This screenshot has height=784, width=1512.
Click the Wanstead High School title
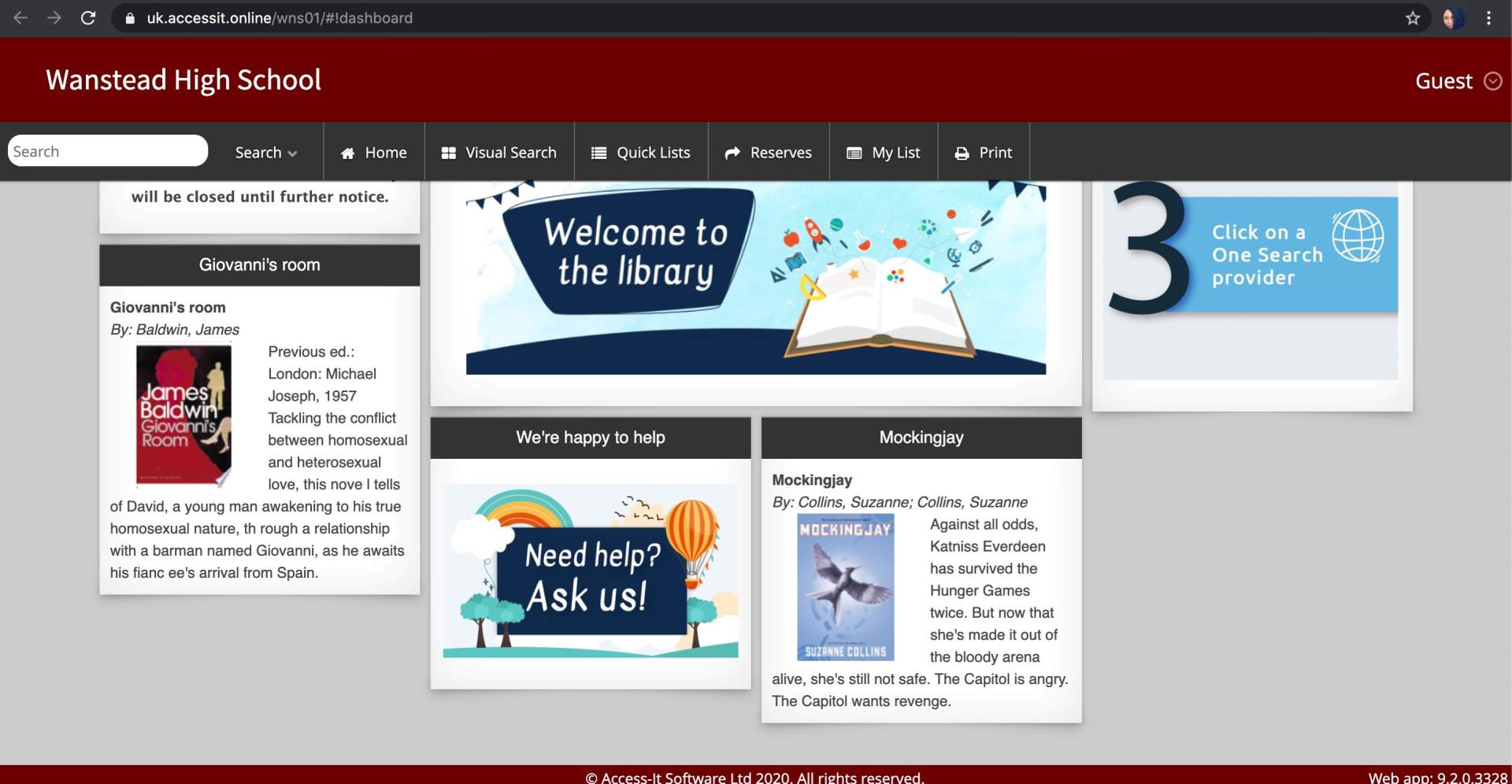[x=183, y=80]
